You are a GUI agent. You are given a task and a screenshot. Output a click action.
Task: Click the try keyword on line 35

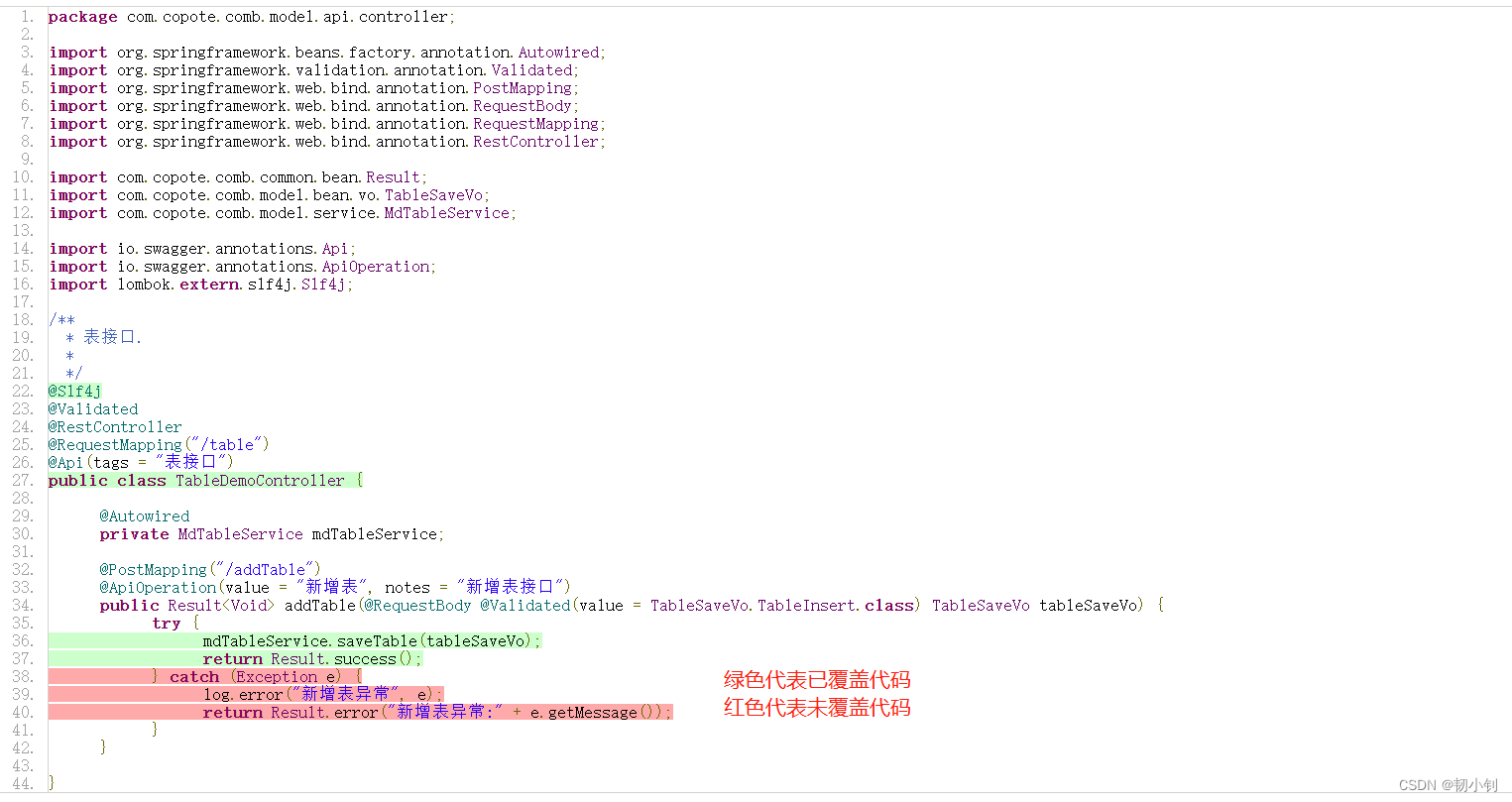point(167,624)
